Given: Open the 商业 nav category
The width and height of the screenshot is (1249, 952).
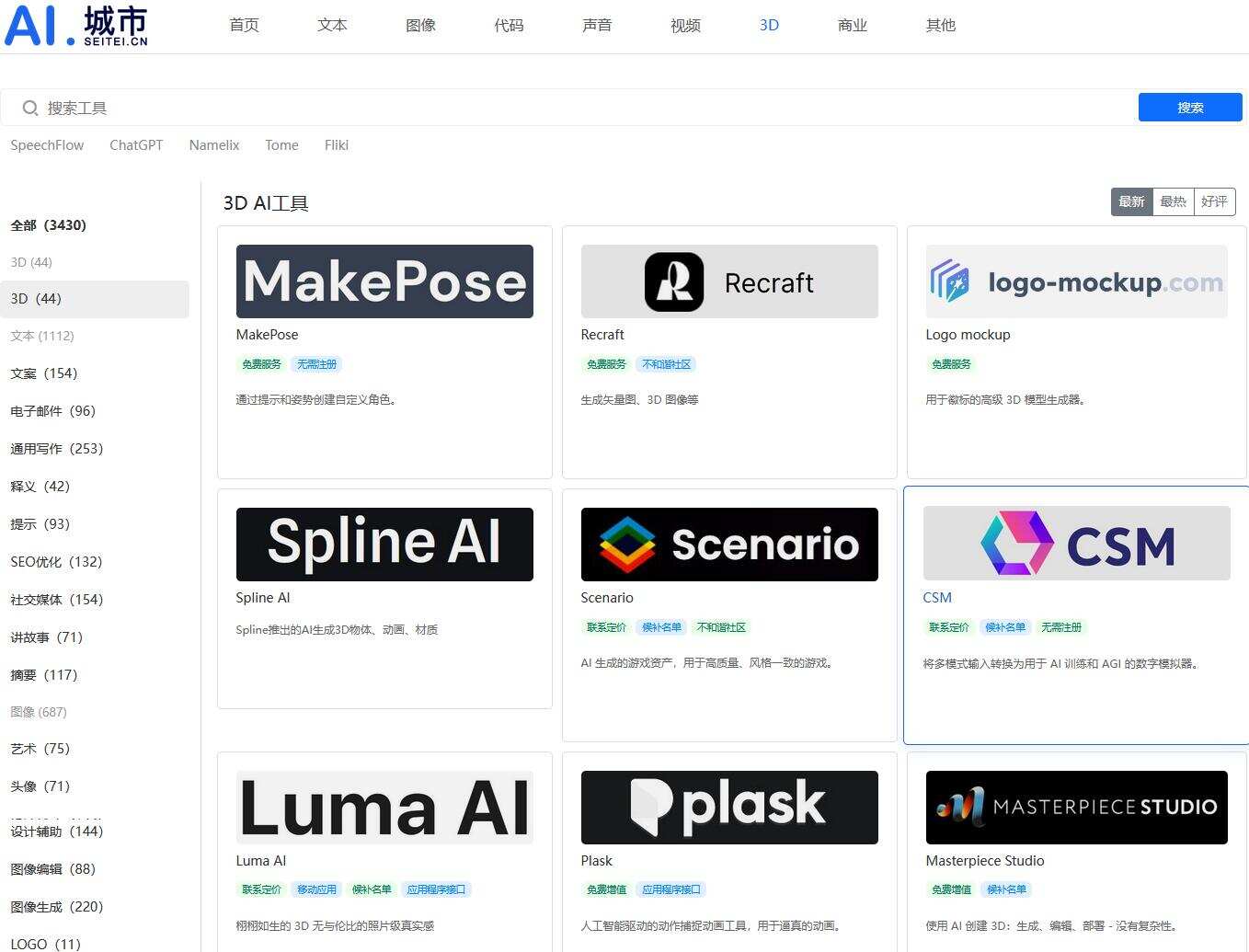Looking at the screenshot, I should [853, 26].
